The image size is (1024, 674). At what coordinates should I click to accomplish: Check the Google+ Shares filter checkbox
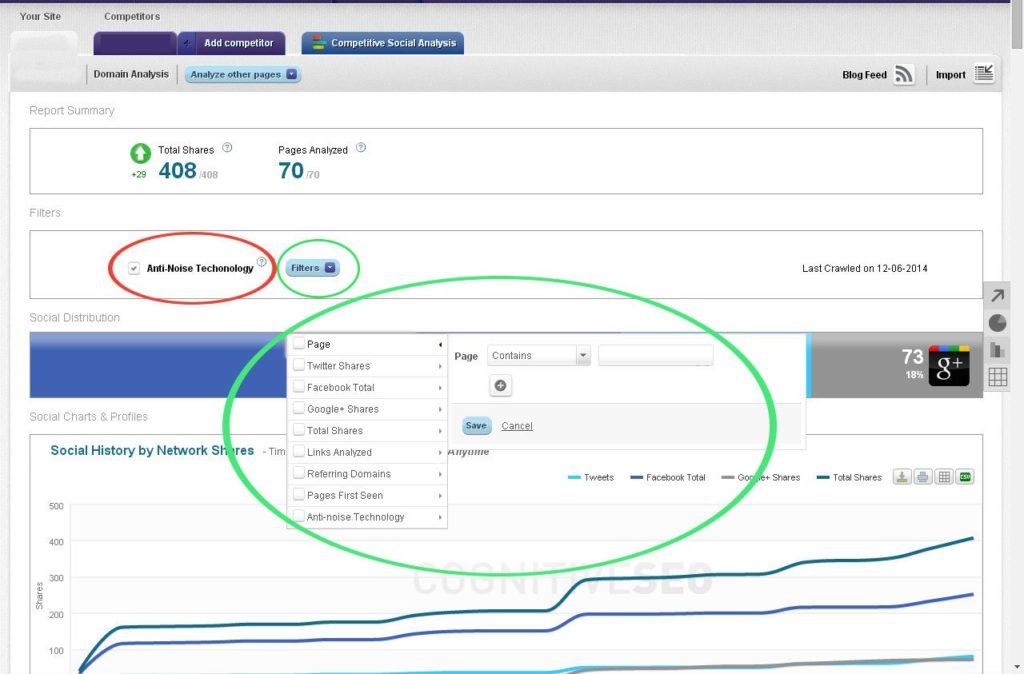[x=299, y=408]
